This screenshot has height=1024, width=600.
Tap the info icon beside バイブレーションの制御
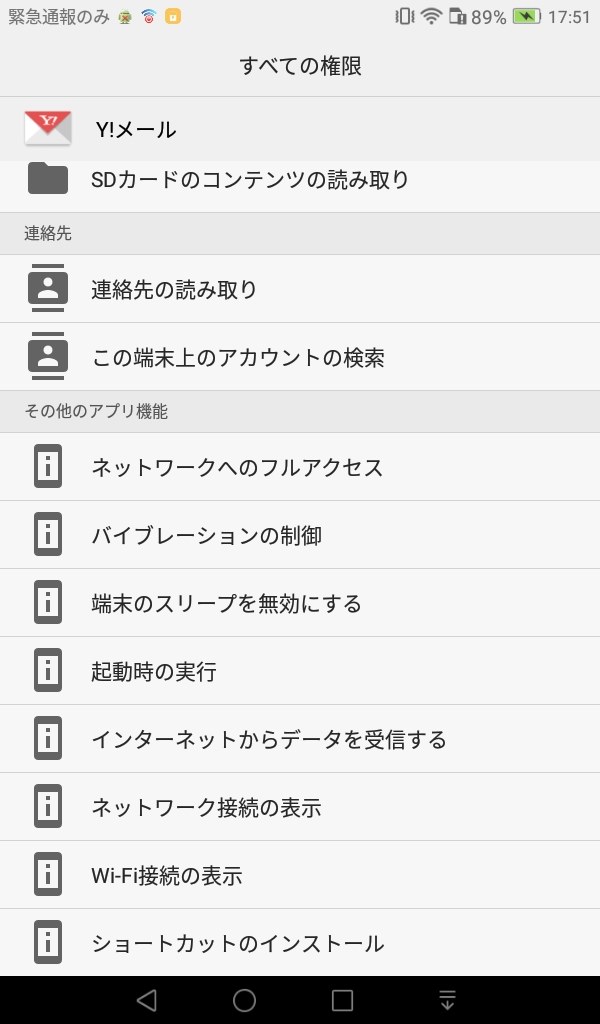tap(47, 535)
